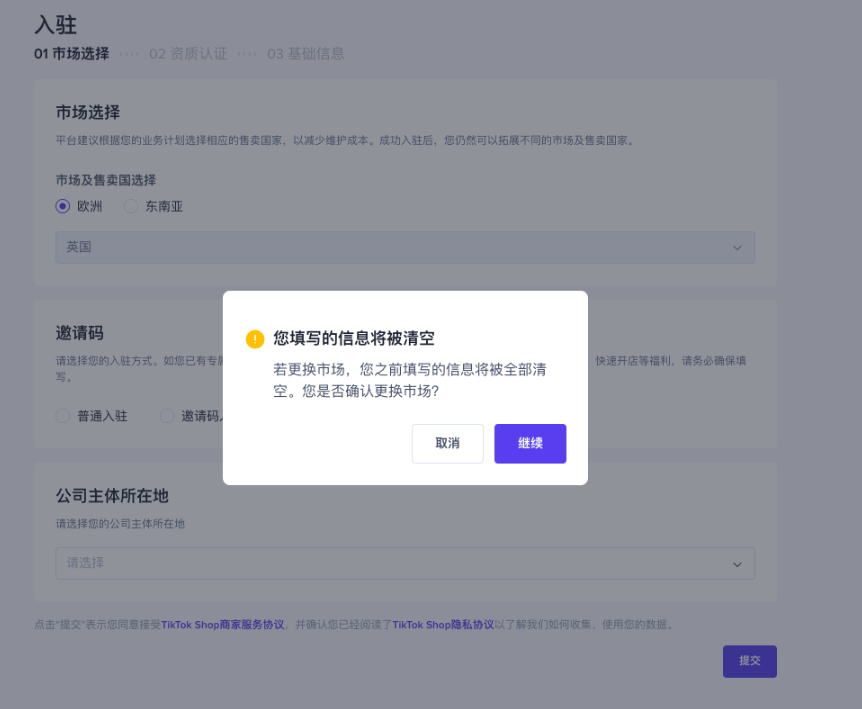Click the 提交 submit button
The image size is (862, 709).
pos(749,661)
